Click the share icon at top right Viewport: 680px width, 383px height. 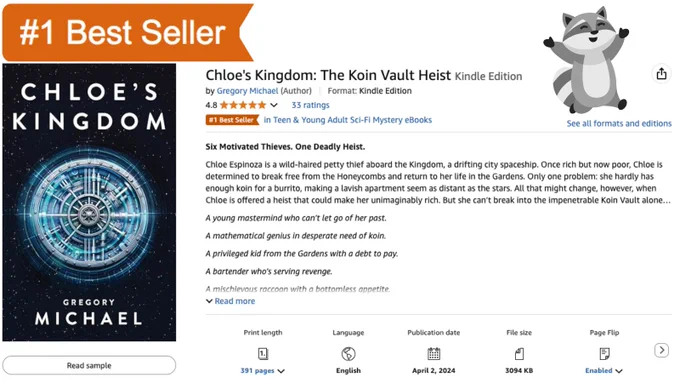coord(661,74)
